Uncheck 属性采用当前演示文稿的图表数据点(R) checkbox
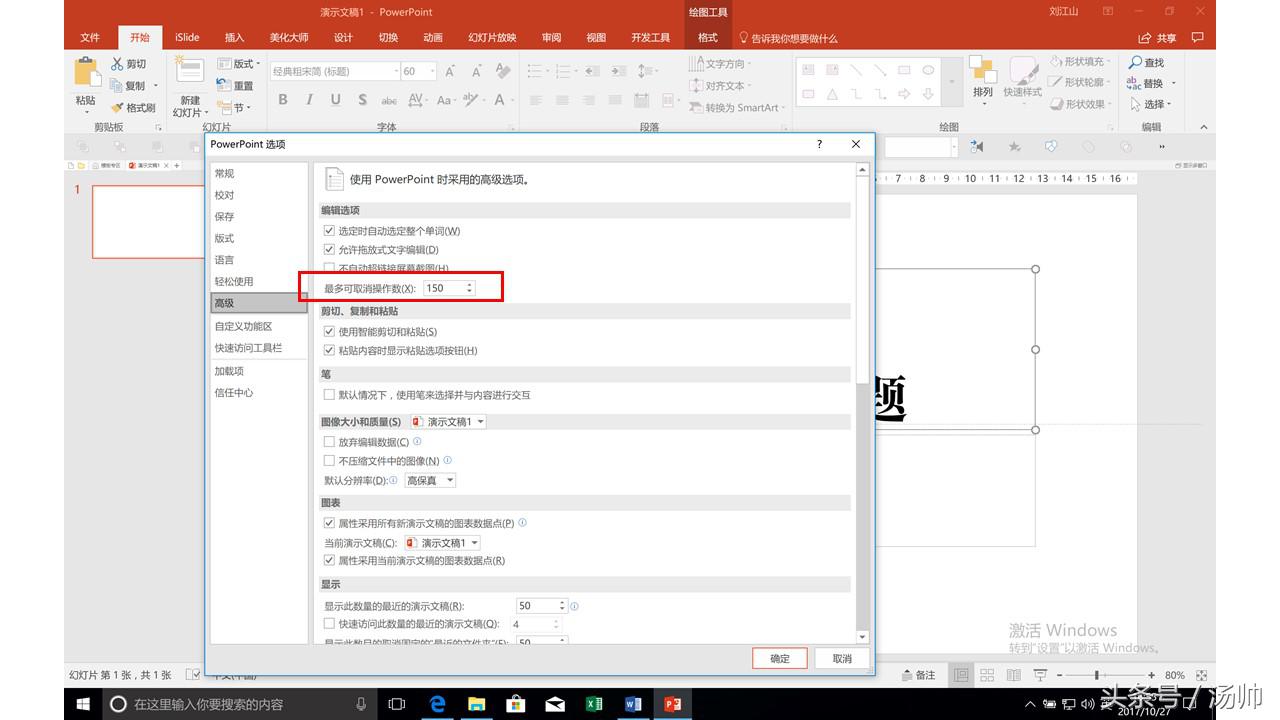Screen dimensions: 1280x720 click(x=329, y=561)
